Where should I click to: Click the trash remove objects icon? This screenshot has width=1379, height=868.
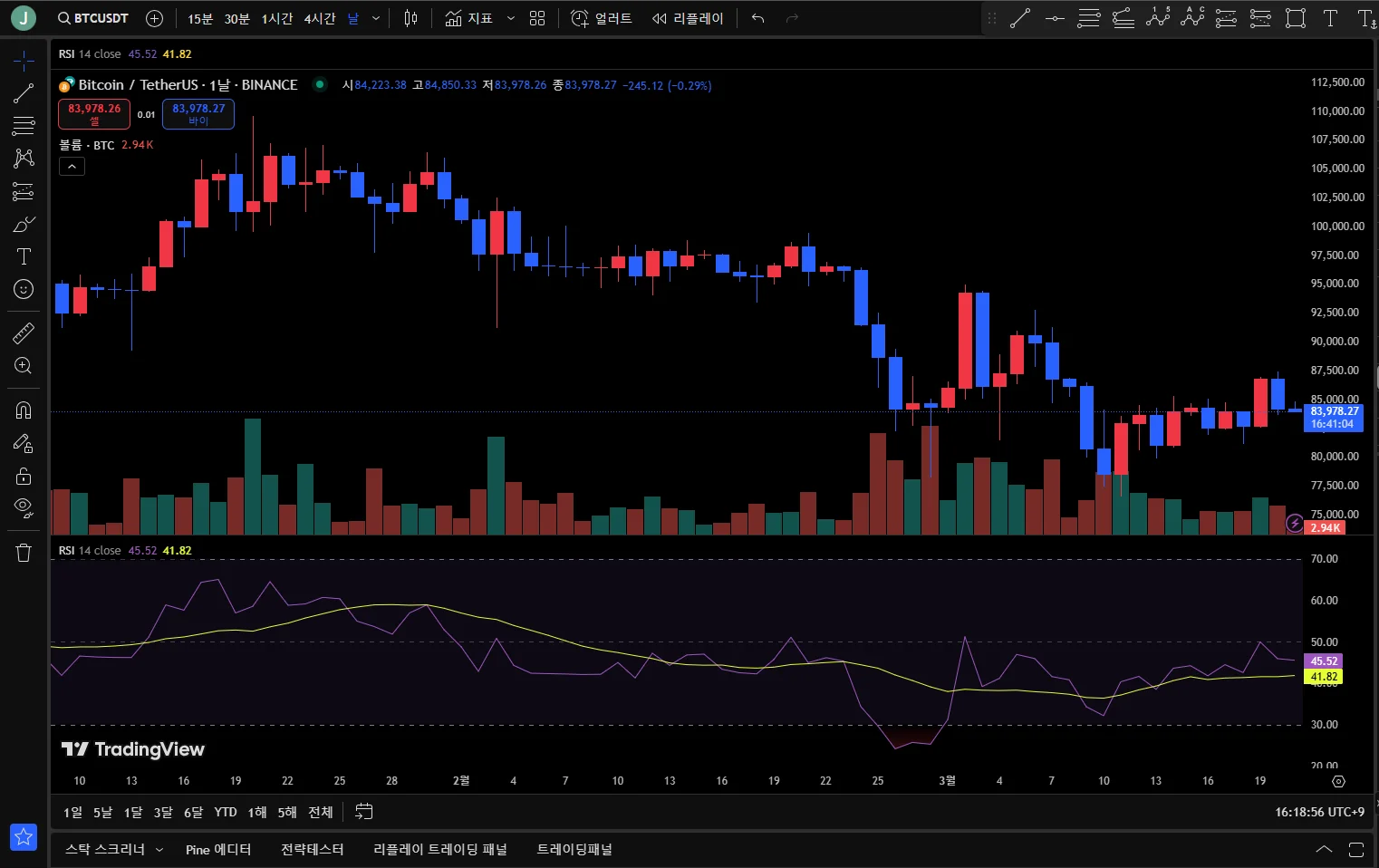24,553
